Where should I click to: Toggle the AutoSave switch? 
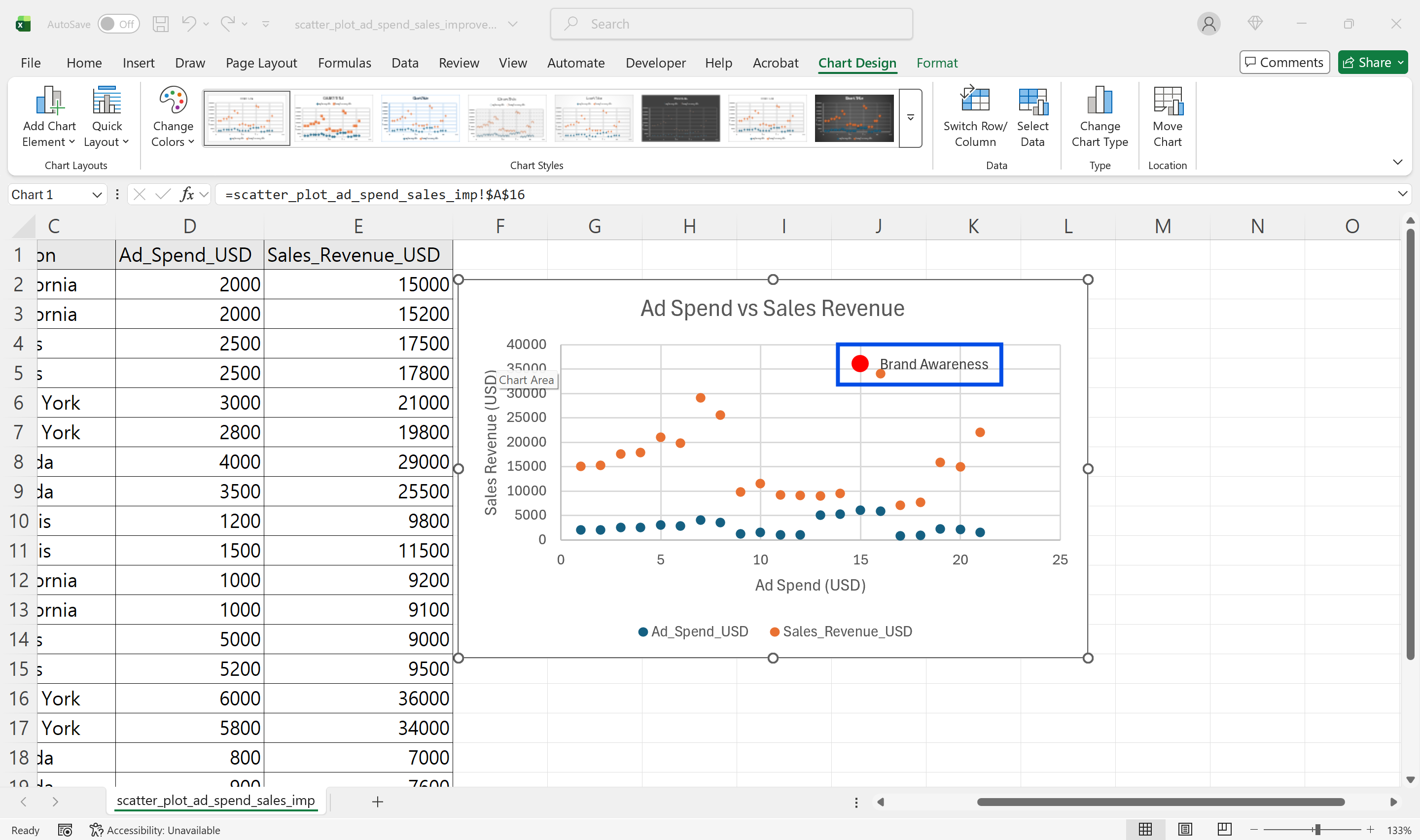click(x=118, y=24)
